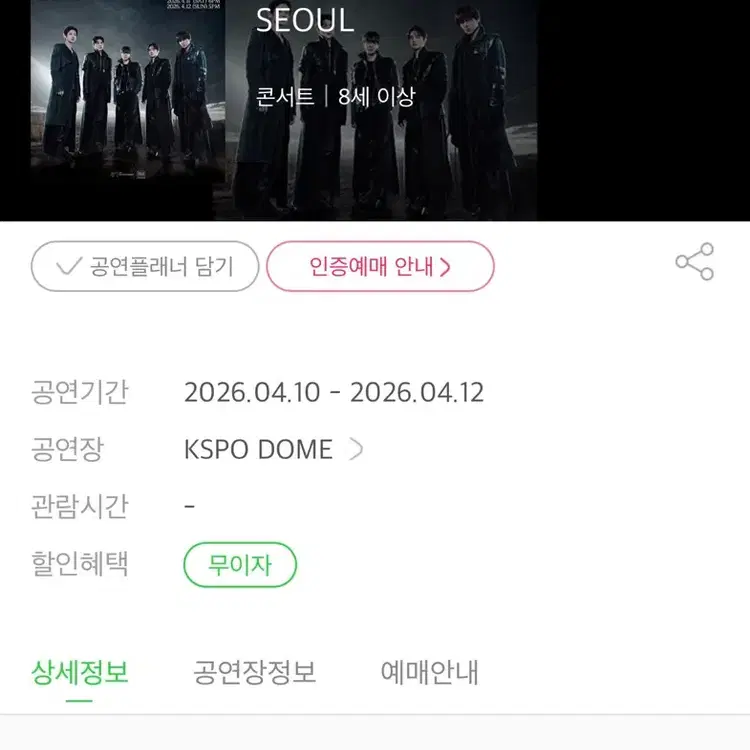Viewport: 750px width, 750px height.
Task: Click the SEOUL title text
Action: pos(305,20)
